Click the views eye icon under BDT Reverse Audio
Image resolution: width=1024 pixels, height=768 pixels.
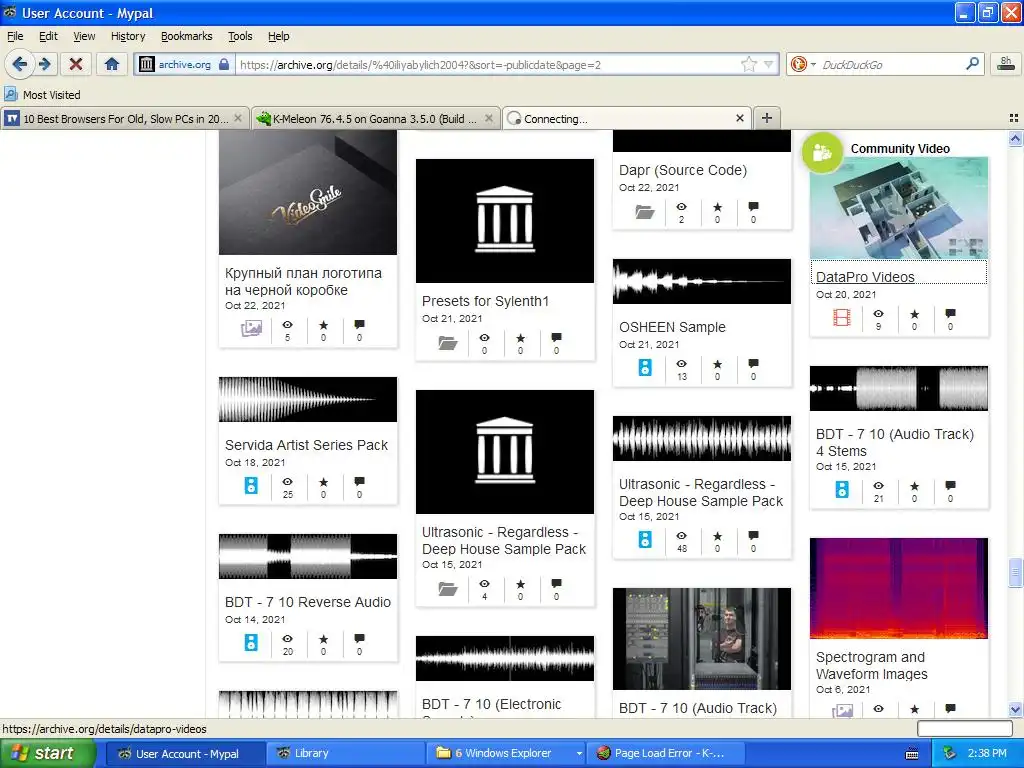click(287, 639)
